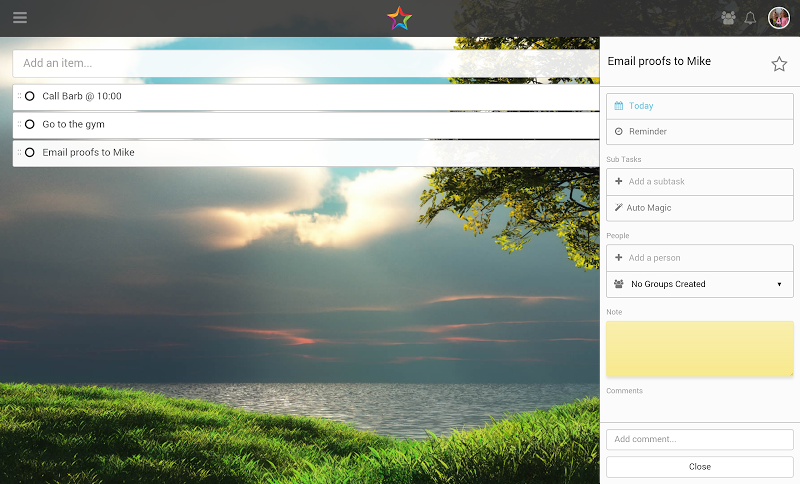Mark Go to the gym as complete

(30, 124)
